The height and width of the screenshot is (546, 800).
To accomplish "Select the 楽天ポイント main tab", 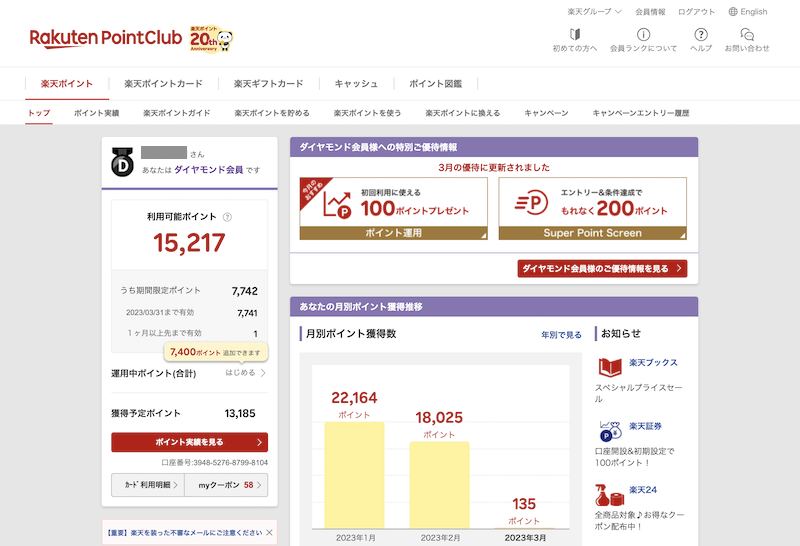I will (67, 84).
